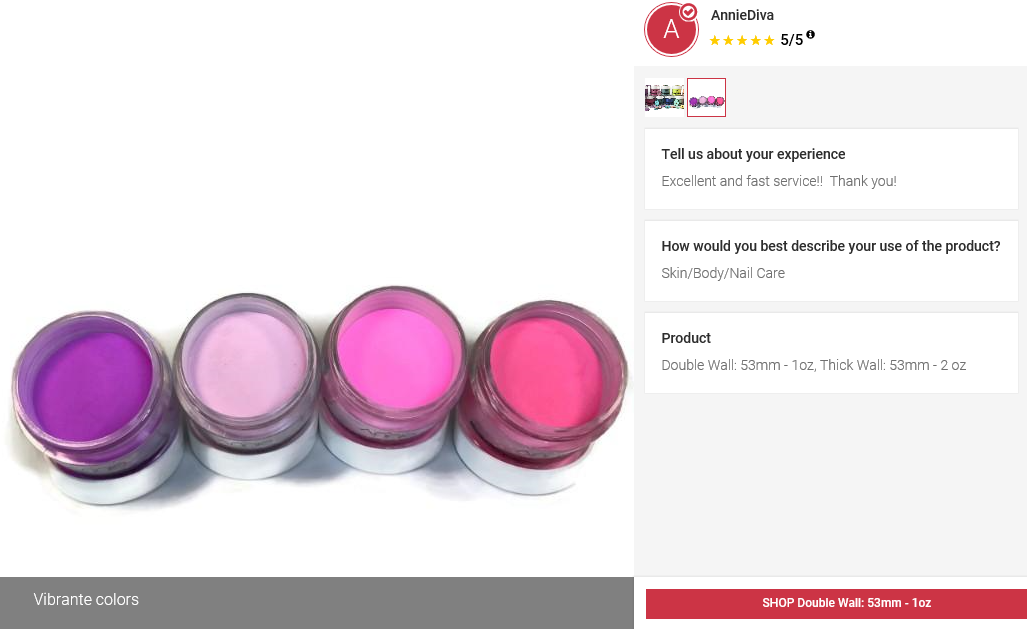The image size is (1027, 629).
Task: Click the verified checkmark badge on AnnieDiva's avatar
Action: point(690,10)
